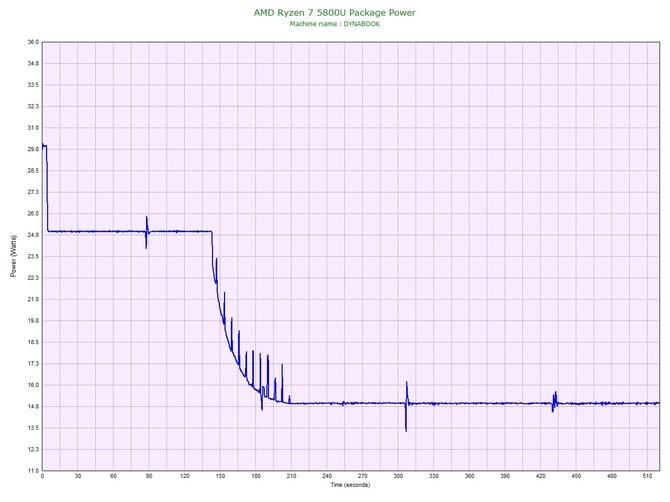Click the y-axis value 28.5
This screenshot has height=502, width=670.
(33, 170)
